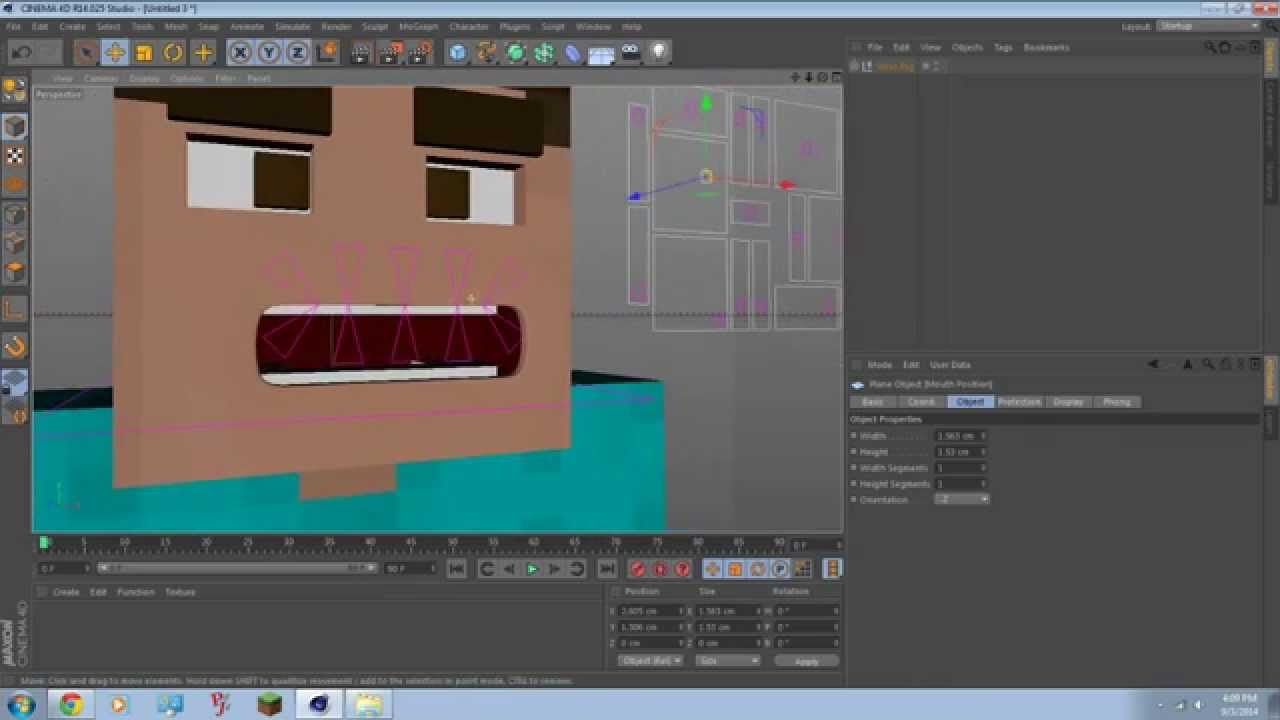This screenshot has height=720, width=1280.
Task: Click Render View clapperboard icon
Action: coord(362,53)
